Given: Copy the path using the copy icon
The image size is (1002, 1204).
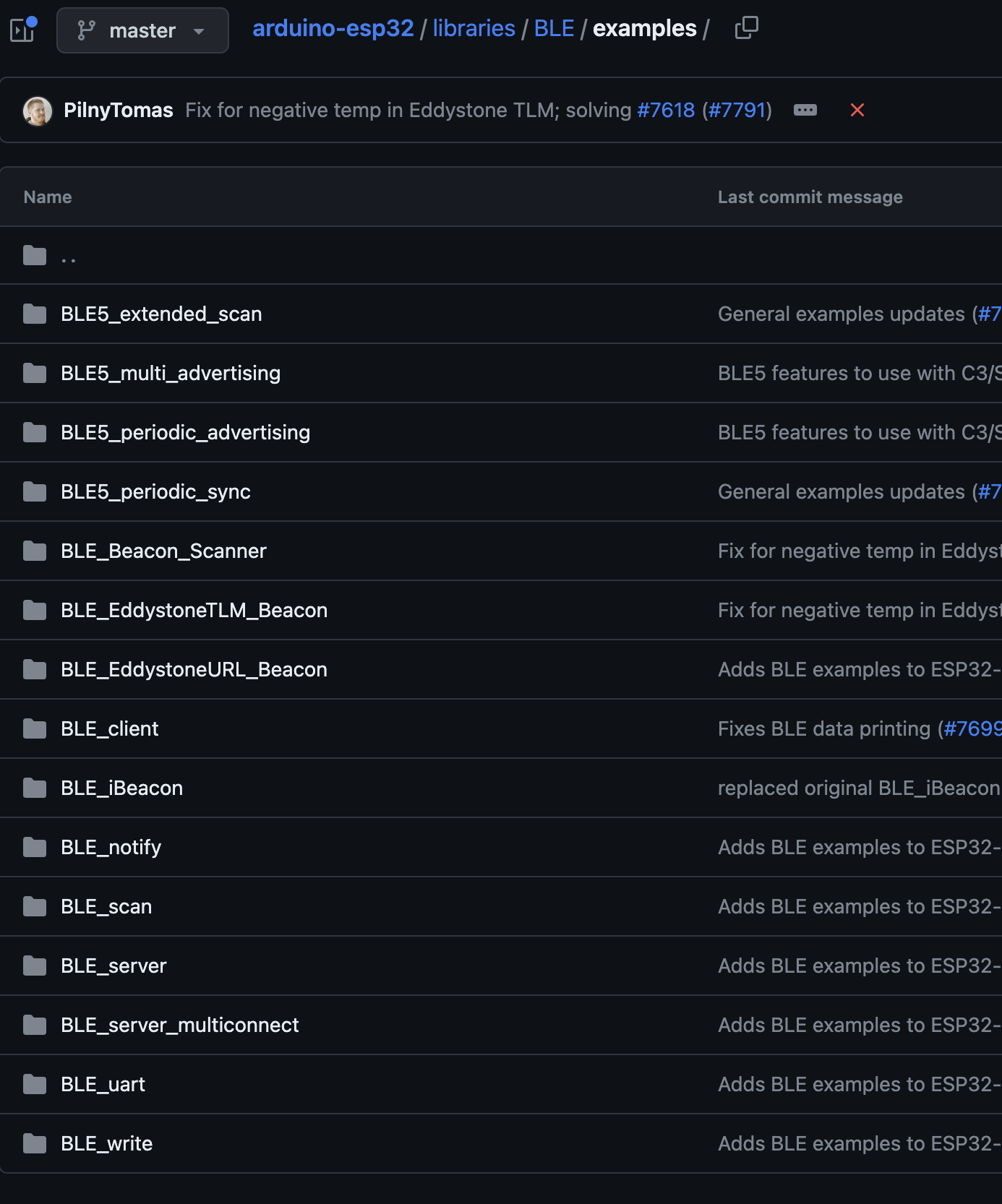Looking at the screenshot, I should 746,28.
